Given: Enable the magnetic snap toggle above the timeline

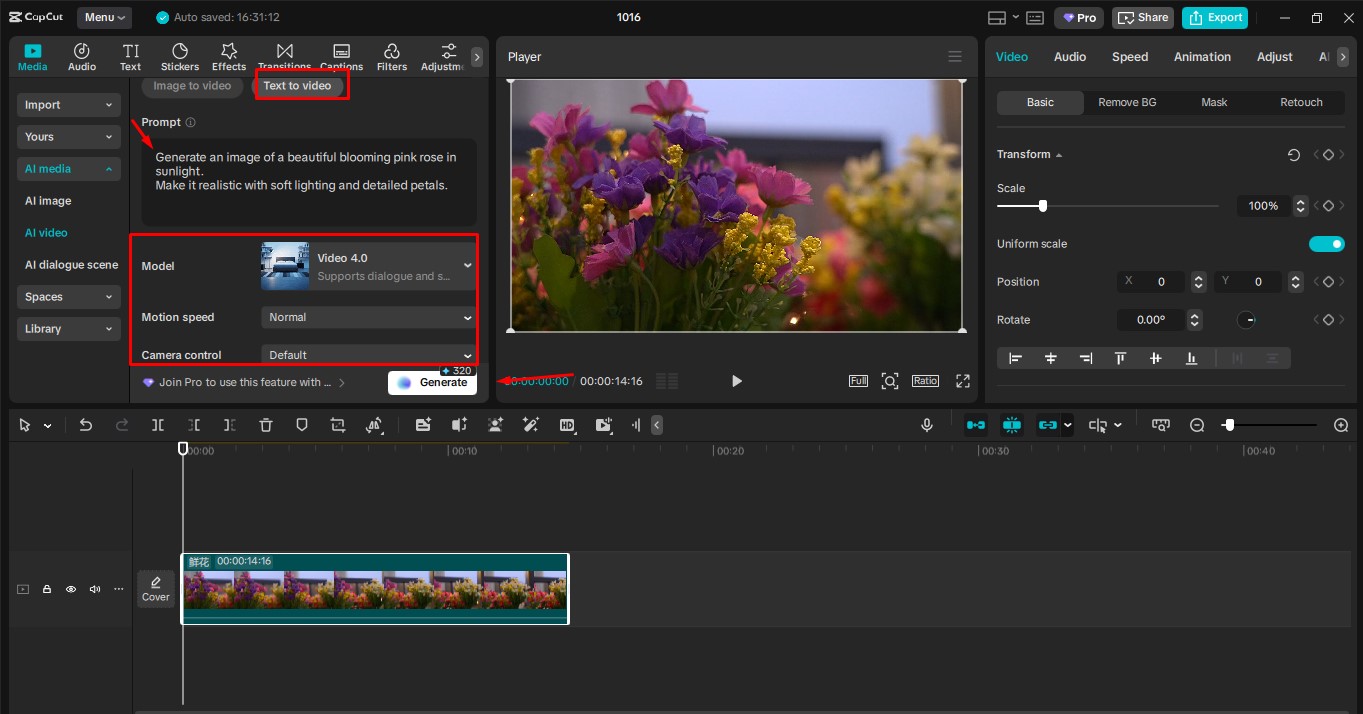Looking at the screenshot, I should (1011, 424).
